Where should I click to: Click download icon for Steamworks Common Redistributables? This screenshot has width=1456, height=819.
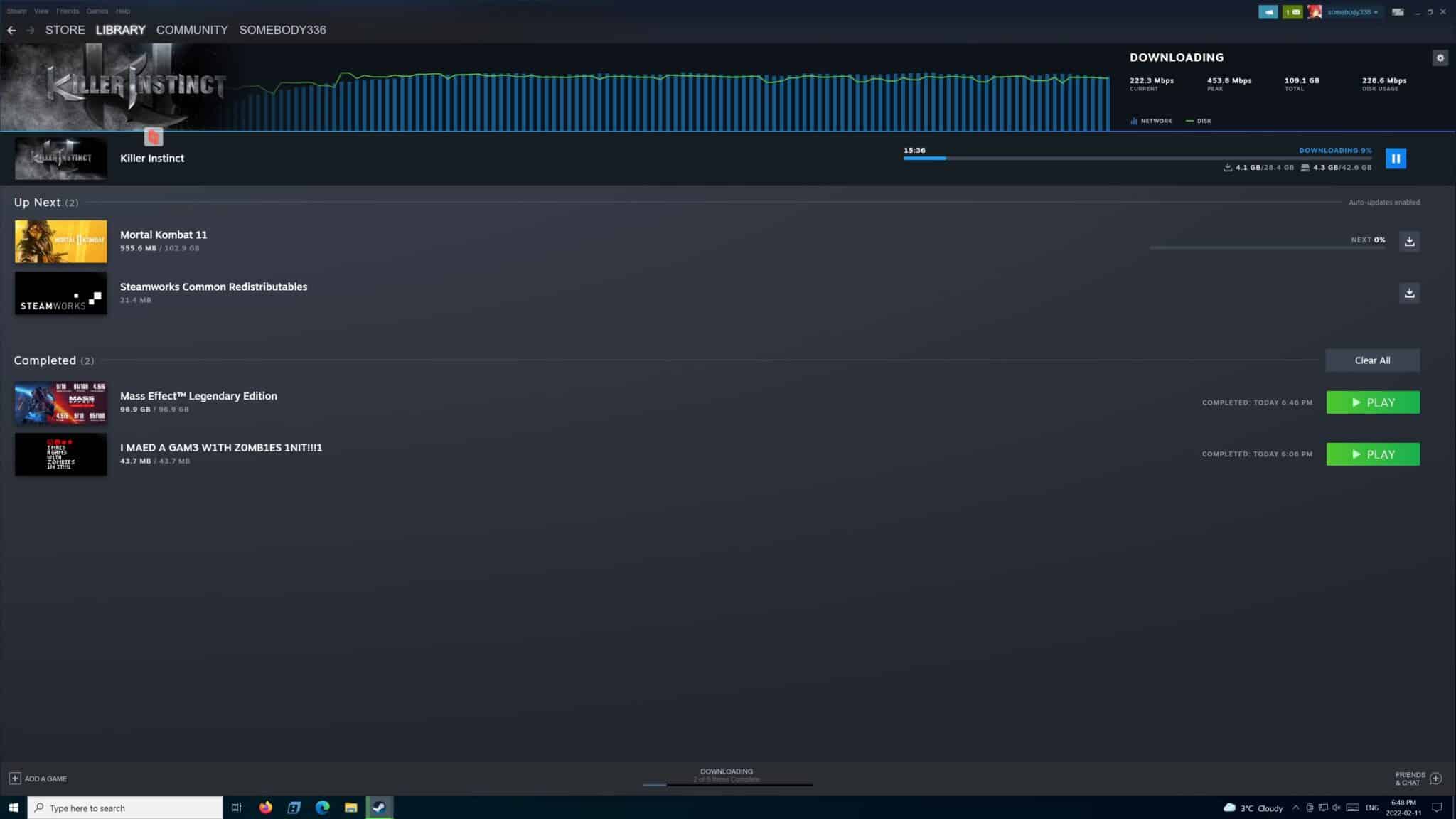point(1410,292)
